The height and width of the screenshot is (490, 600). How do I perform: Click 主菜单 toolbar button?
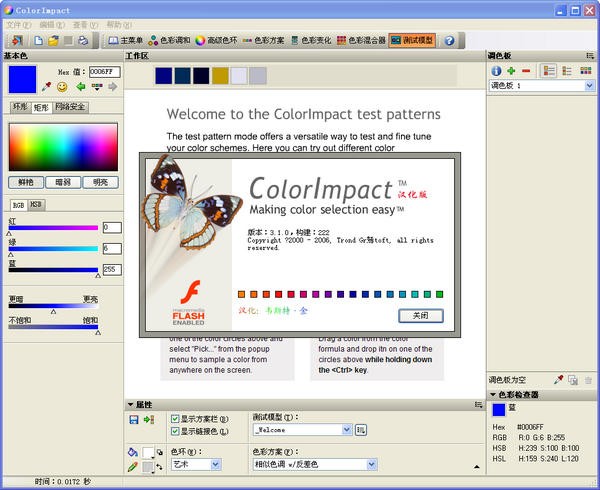[x=126, y=40]
